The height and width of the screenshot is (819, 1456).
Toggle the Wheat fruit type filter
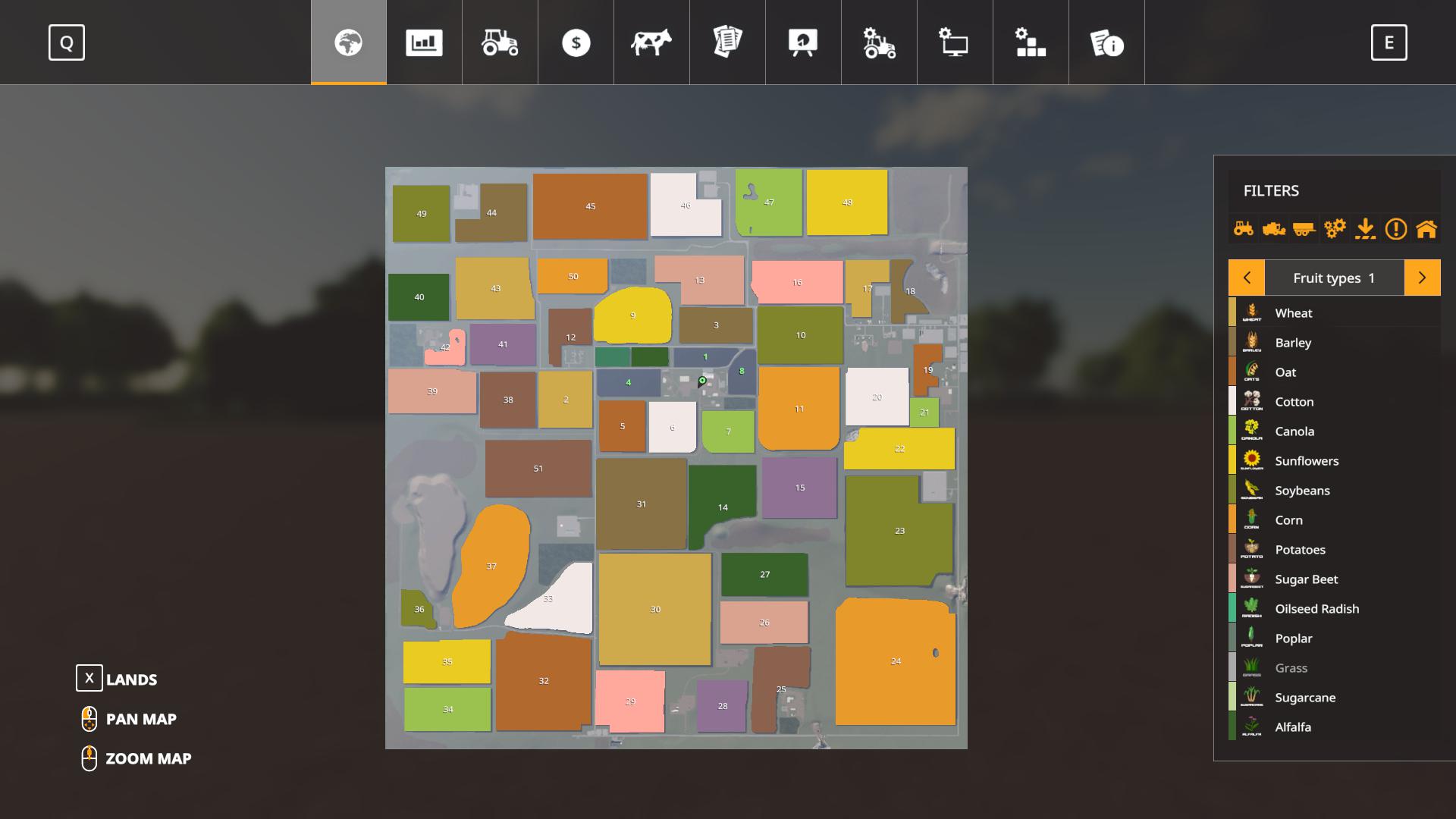click(x=1293, y=312)
